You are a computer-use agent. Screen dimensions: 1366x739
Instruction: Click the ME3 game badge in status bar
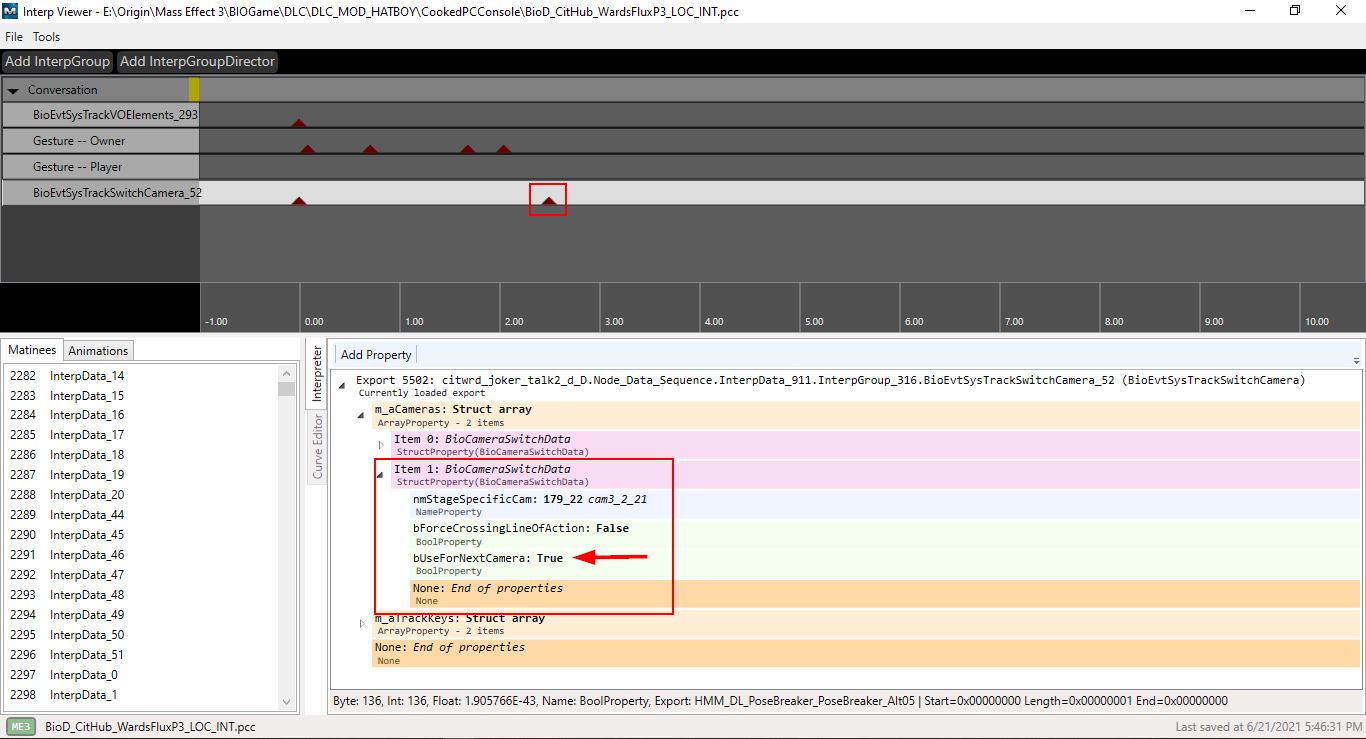tap(21, 727)
